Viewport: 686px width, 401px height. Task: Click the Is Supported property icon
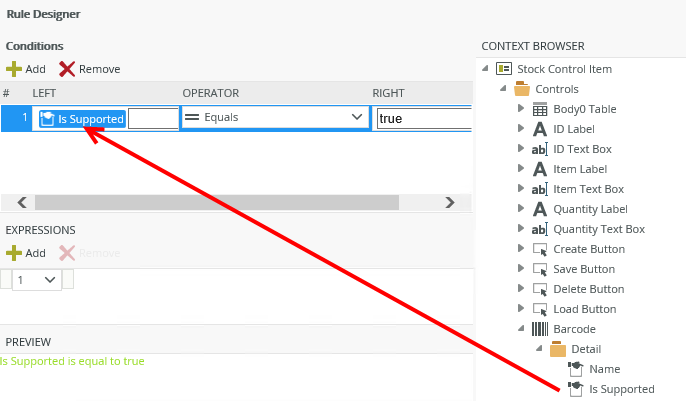pyautogui.click(x=575, y=389)
